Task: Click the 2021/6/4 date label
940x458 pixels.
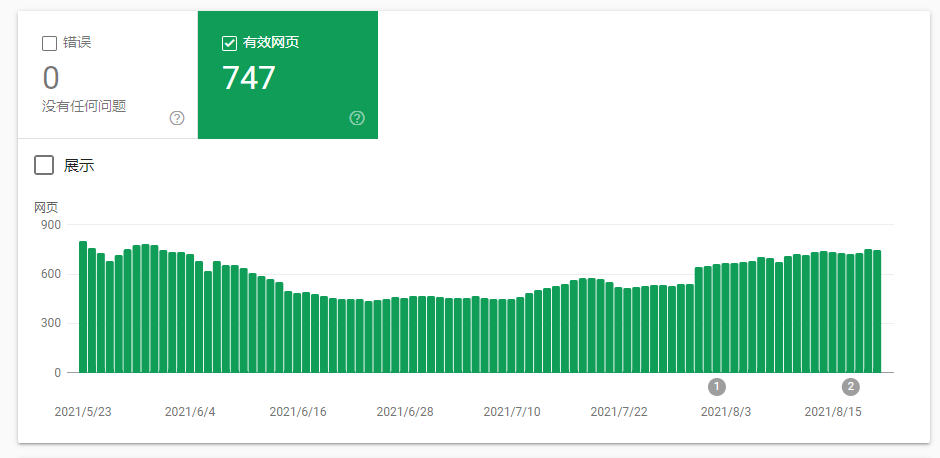Action: (190, 412)
